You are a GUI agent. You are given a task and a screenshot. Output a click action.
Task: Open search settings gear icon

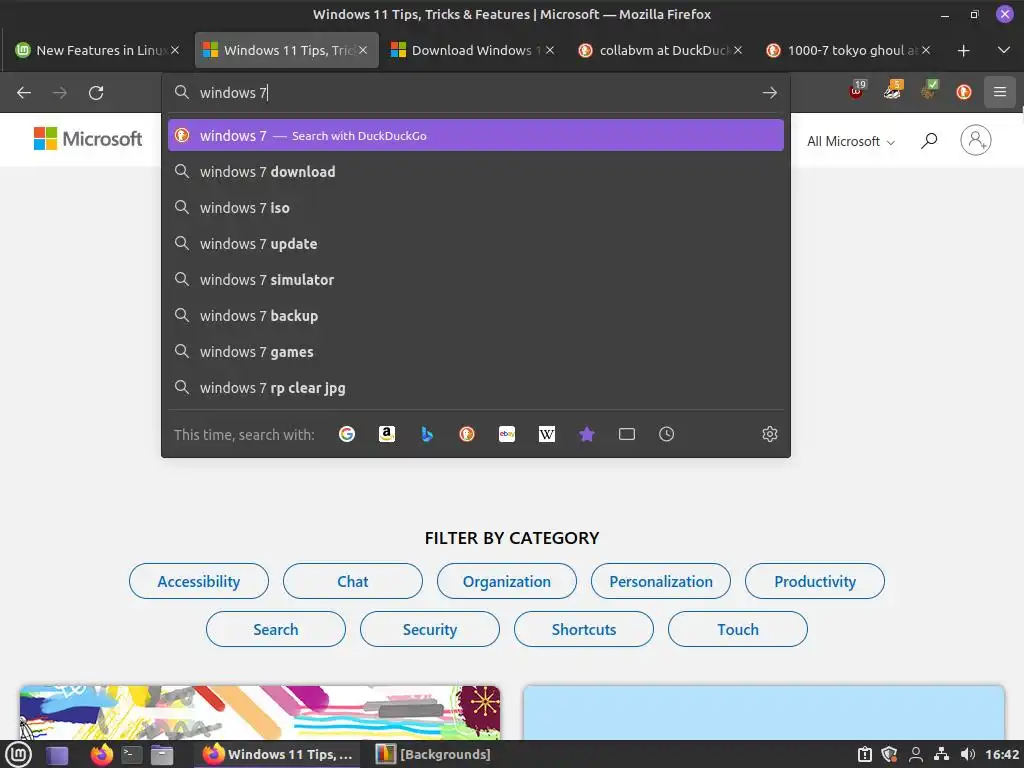click(770, 434)
